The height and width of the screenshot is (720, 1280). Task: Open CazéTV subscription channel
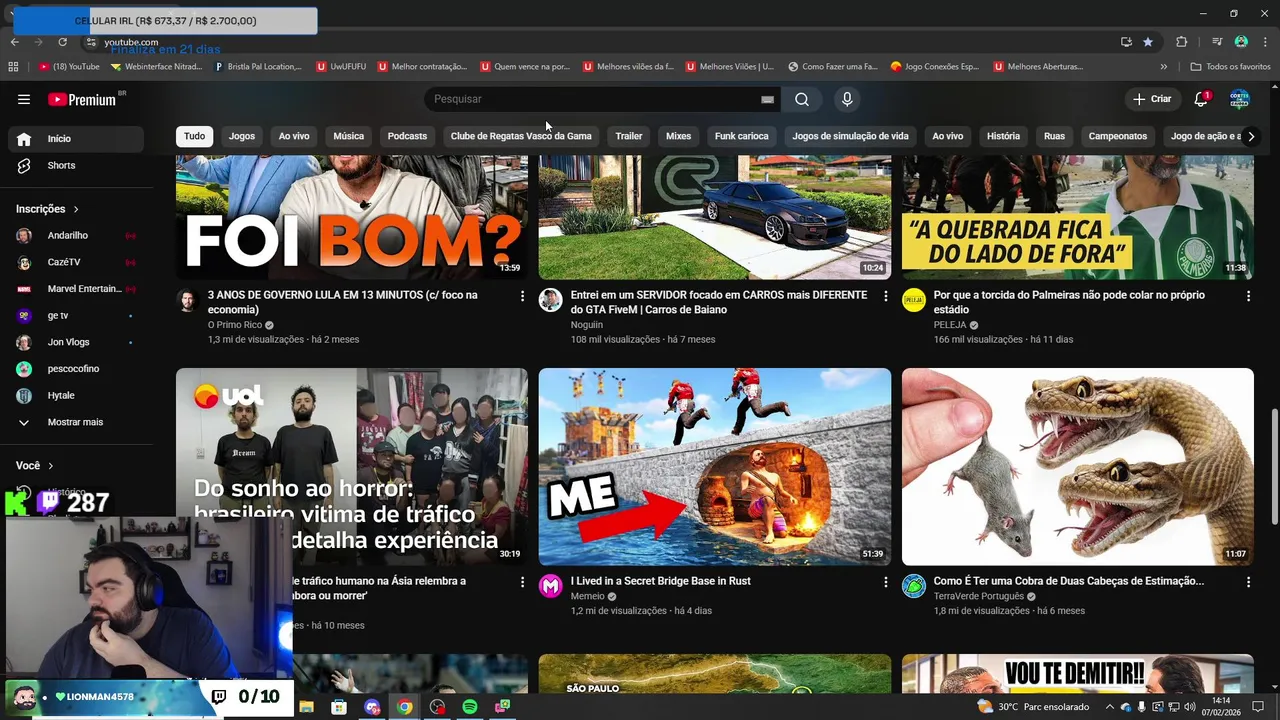(75, 262)
